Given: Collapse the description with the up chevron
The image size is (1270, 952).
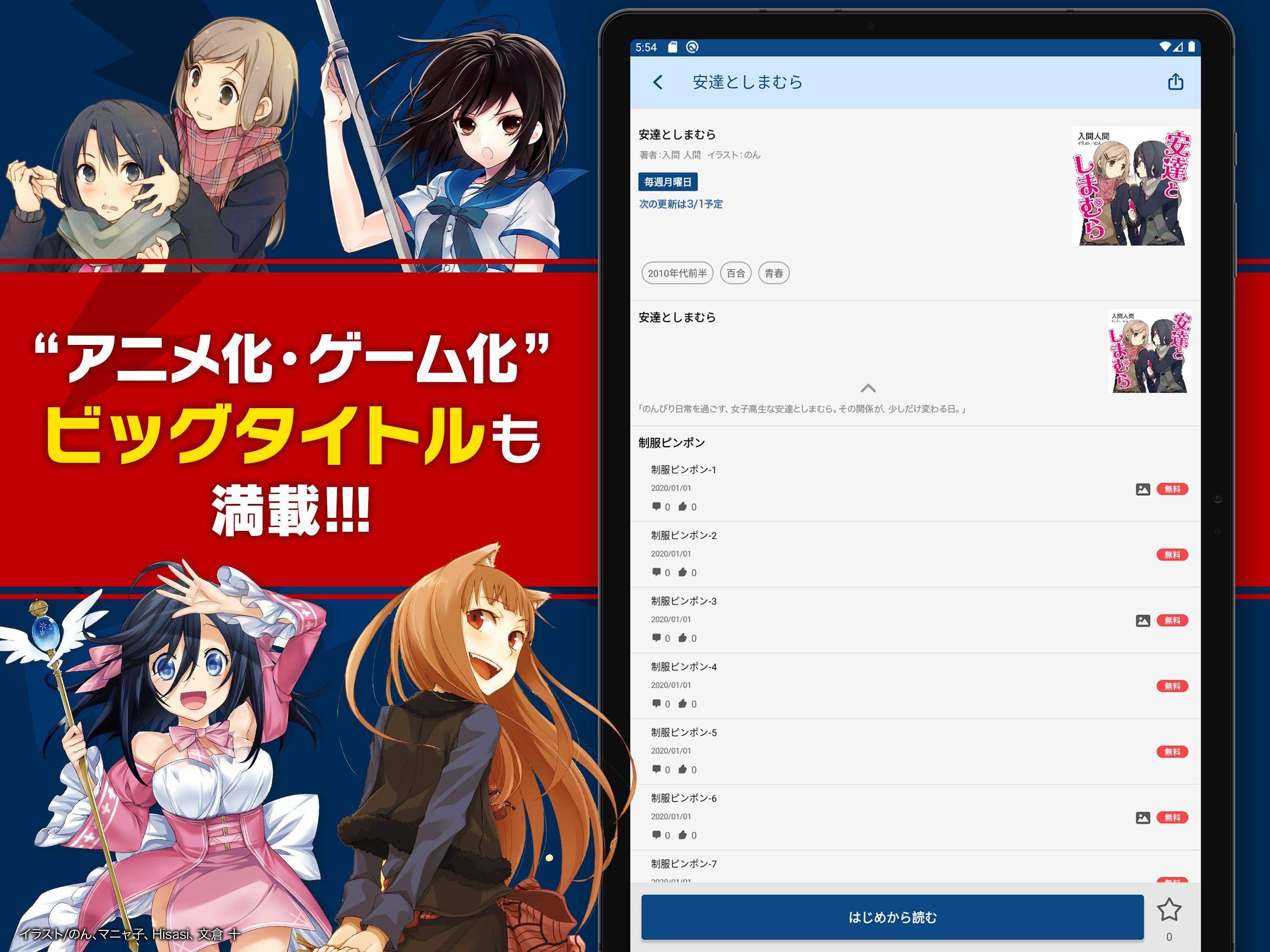Looking at the screenshot, I should pos(868,388).
